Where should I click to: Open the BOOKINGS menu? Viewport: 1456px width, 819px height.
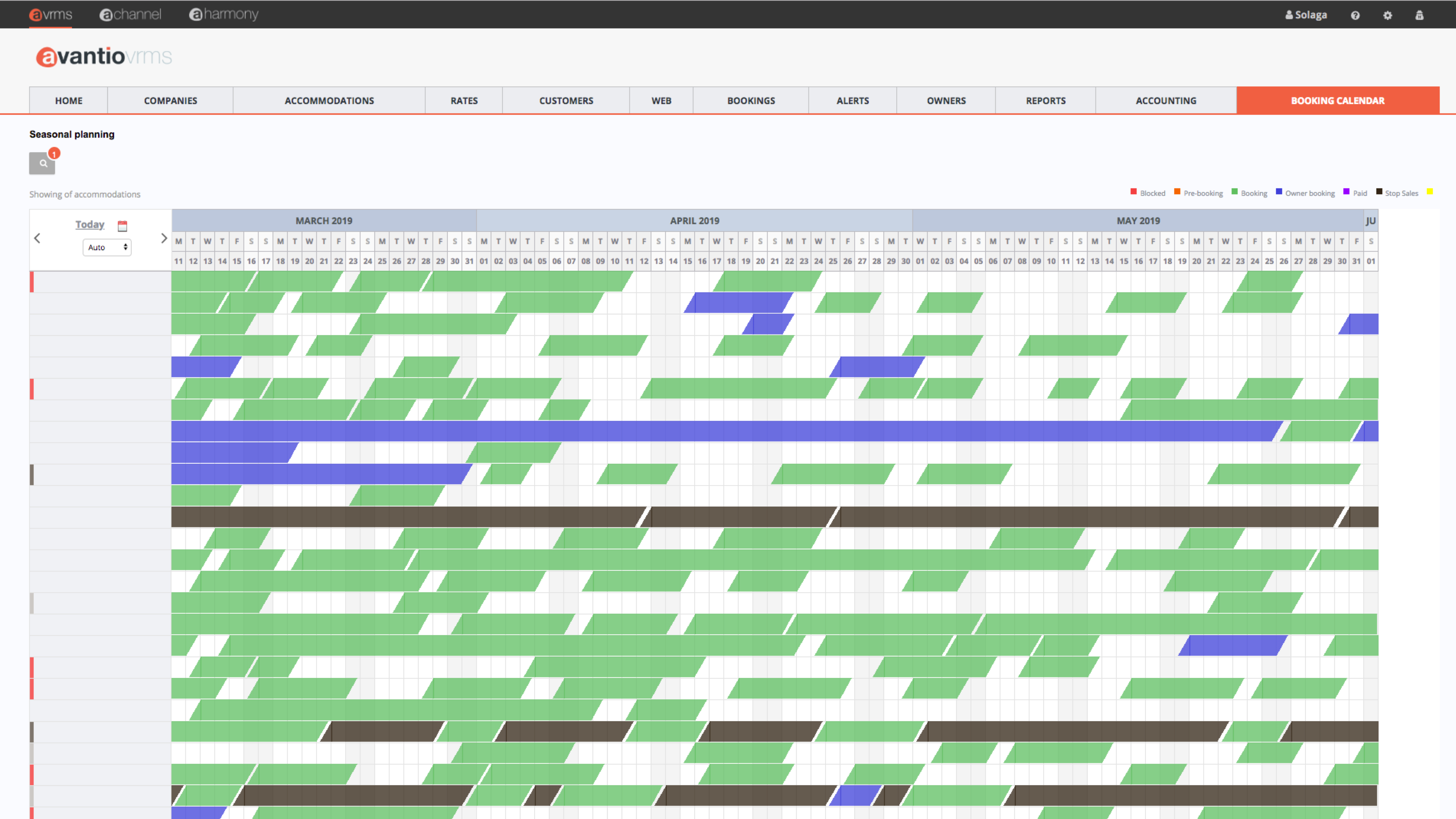point(751,100)
